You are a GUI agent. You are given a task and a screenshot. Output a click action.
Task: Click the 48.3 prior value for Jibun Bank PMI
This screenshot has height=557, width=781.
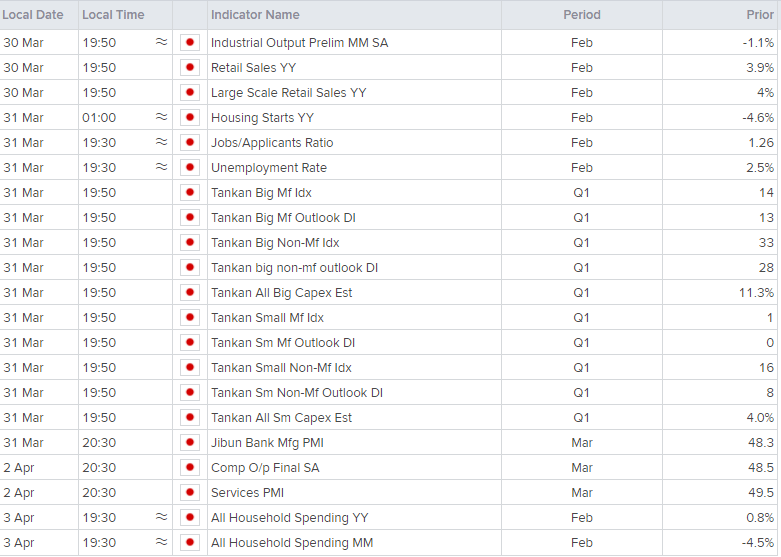click(x=761, y=443)
